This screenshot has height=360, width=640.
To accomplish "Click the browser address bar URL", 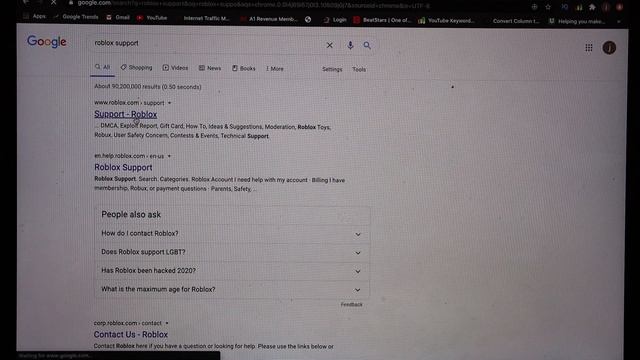I will pos(253,4).
